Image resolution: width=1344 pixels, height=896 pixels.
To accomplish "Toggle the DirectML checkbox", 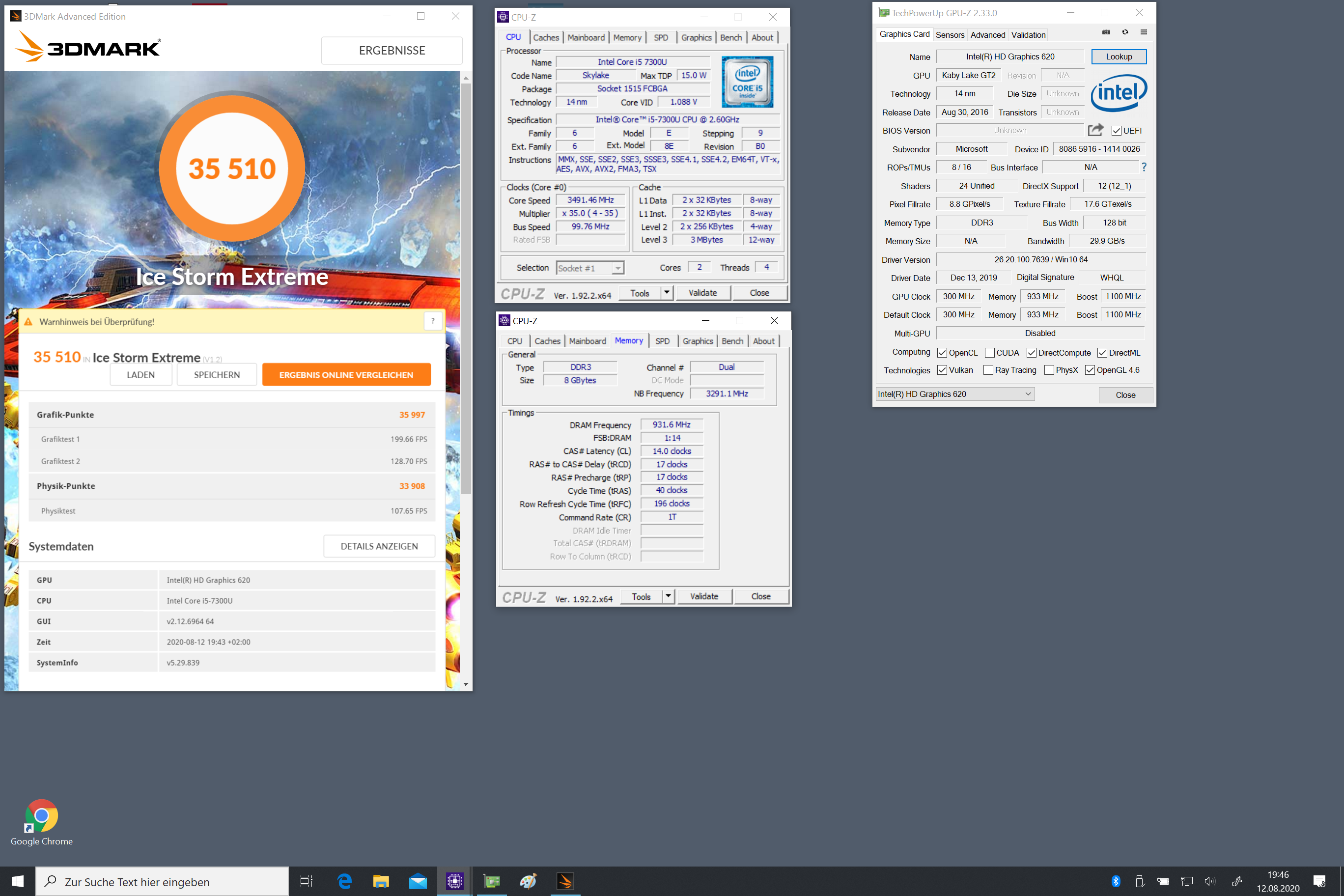I will 1102,353.
